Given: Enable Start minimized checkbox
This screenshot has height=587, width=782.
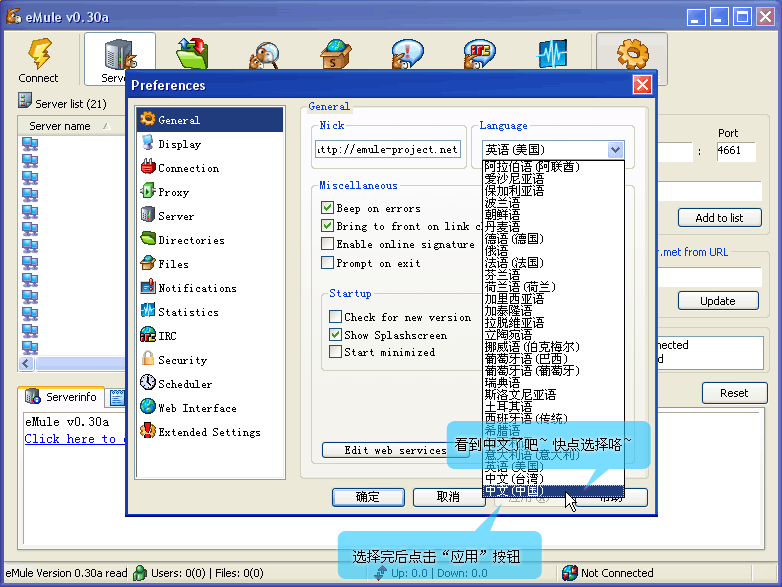Looking at the screenshot, I should (x=335, y=352).
